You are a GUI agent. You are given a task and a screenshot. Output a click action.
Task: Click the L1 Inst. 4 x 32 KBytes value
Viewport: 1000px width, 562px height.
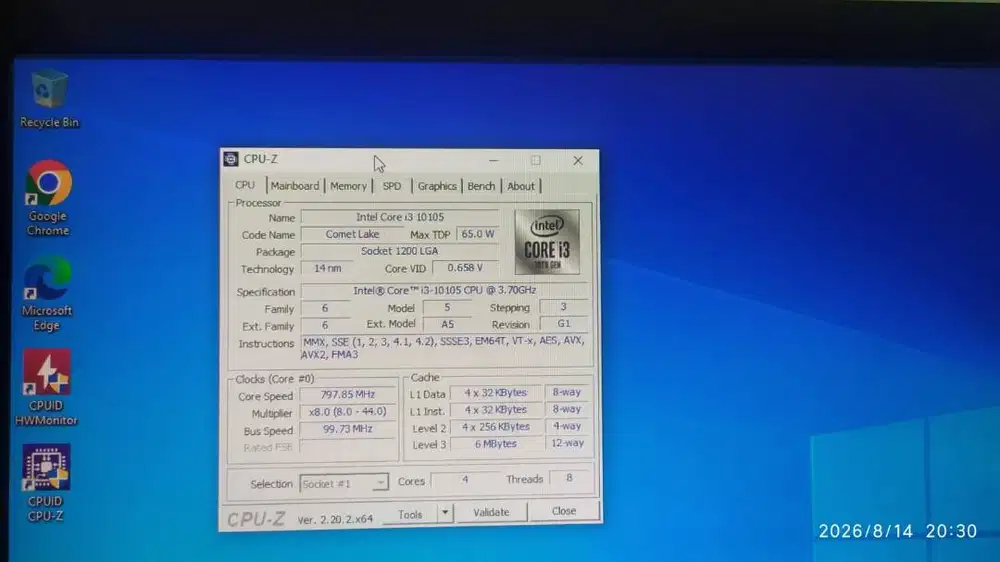(496, 410)
